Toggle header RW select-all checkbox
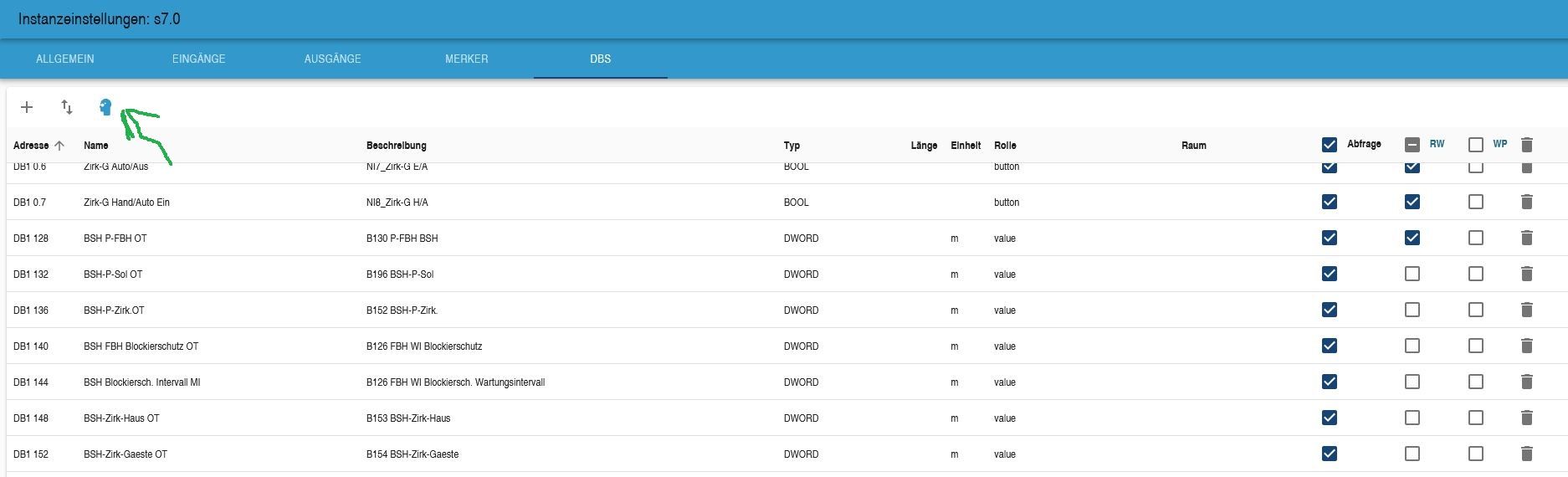 coord(1412,145)
